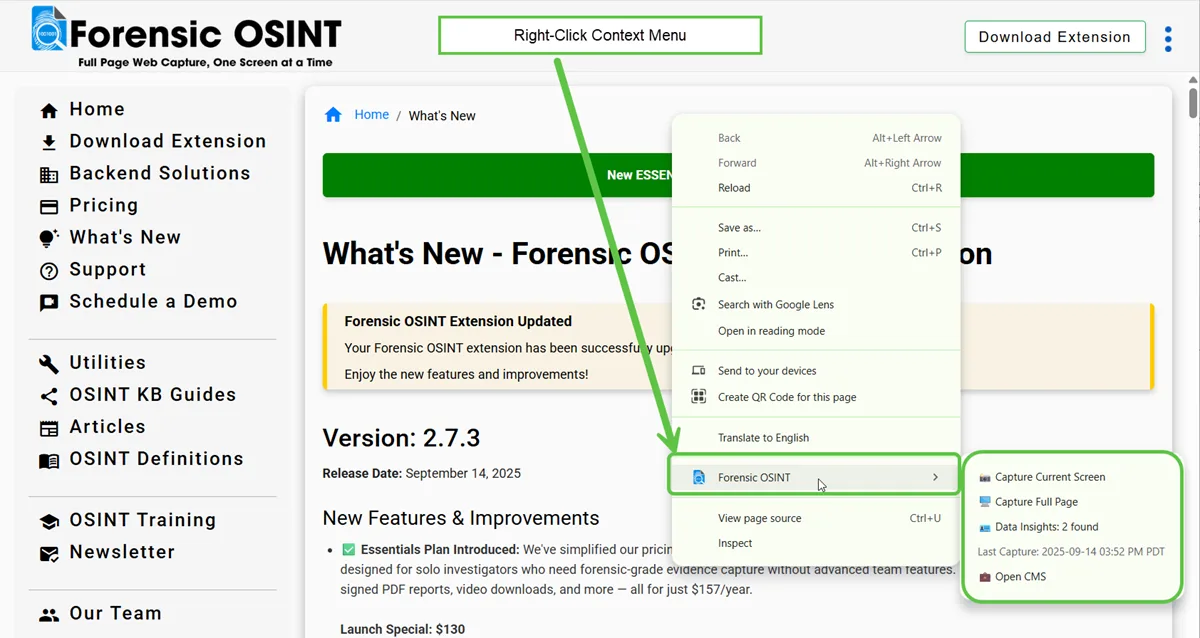Click the Newsletter envelope icon

[48, 553]
